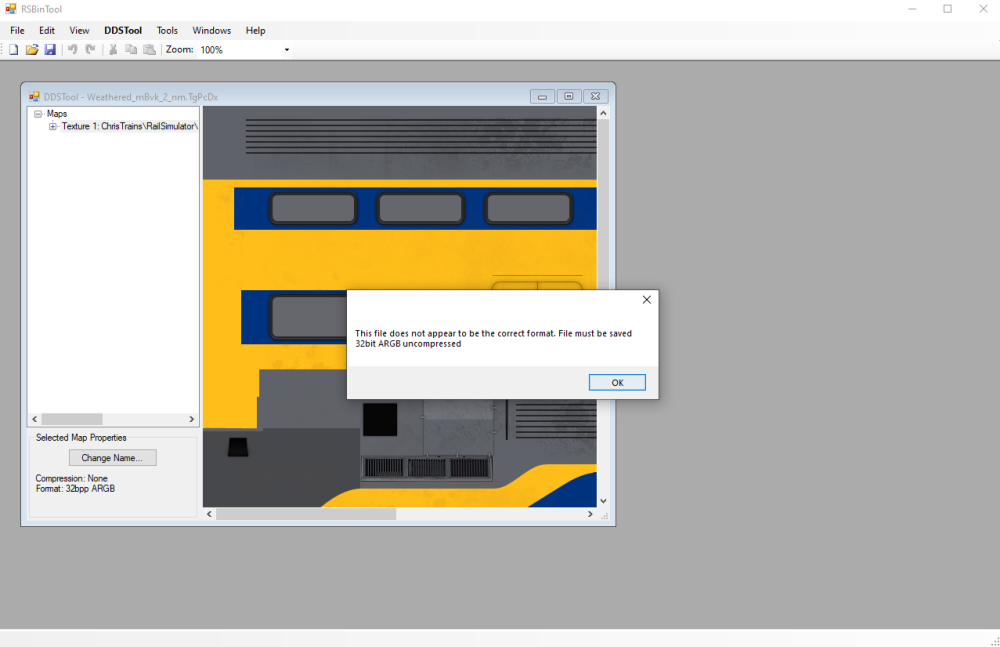This screenshot has width=1000, height=647.
Task: Open the View menu
Action: click(79, 31)
